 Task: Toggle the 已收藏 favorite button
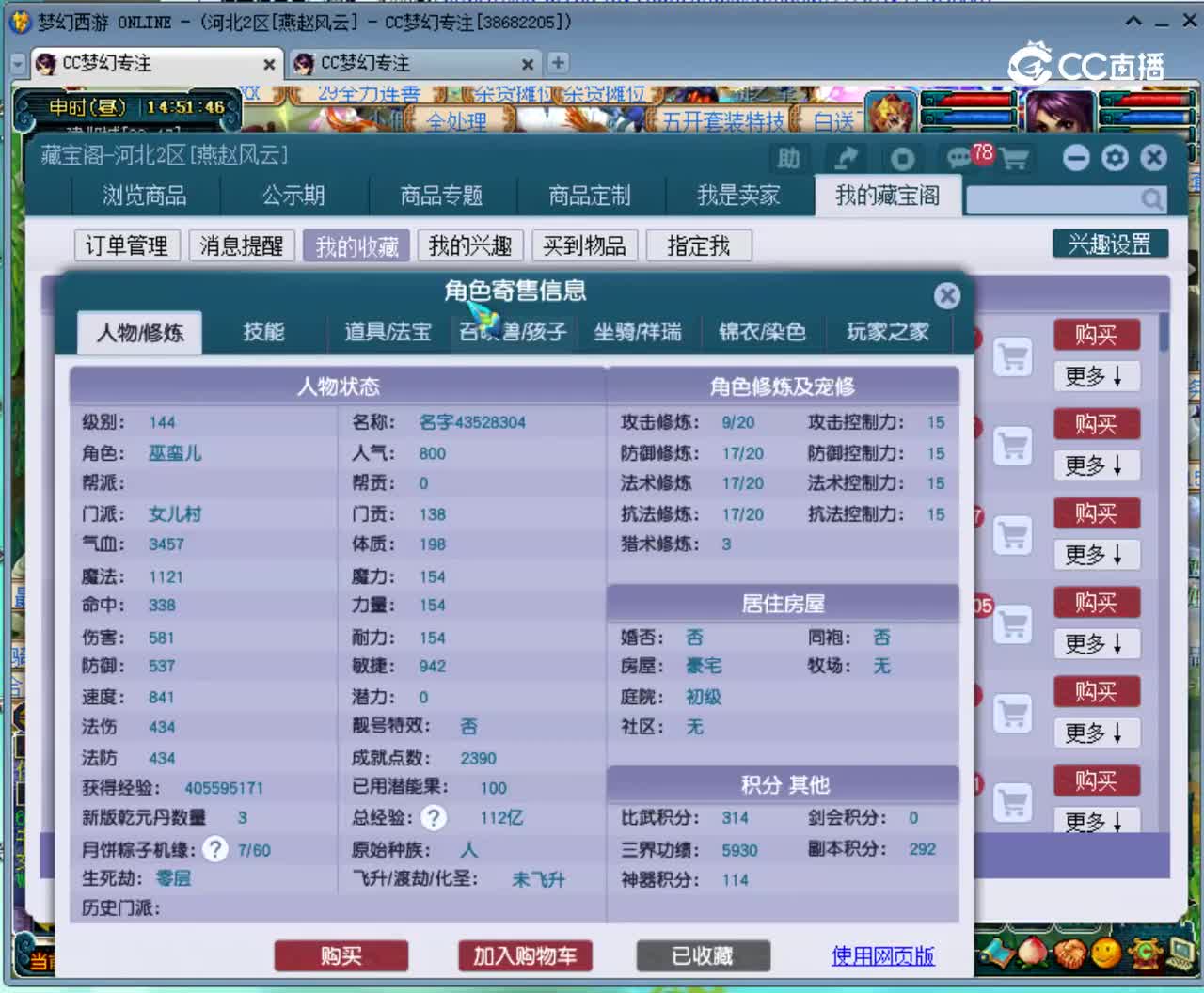click(x=704, y=955)
